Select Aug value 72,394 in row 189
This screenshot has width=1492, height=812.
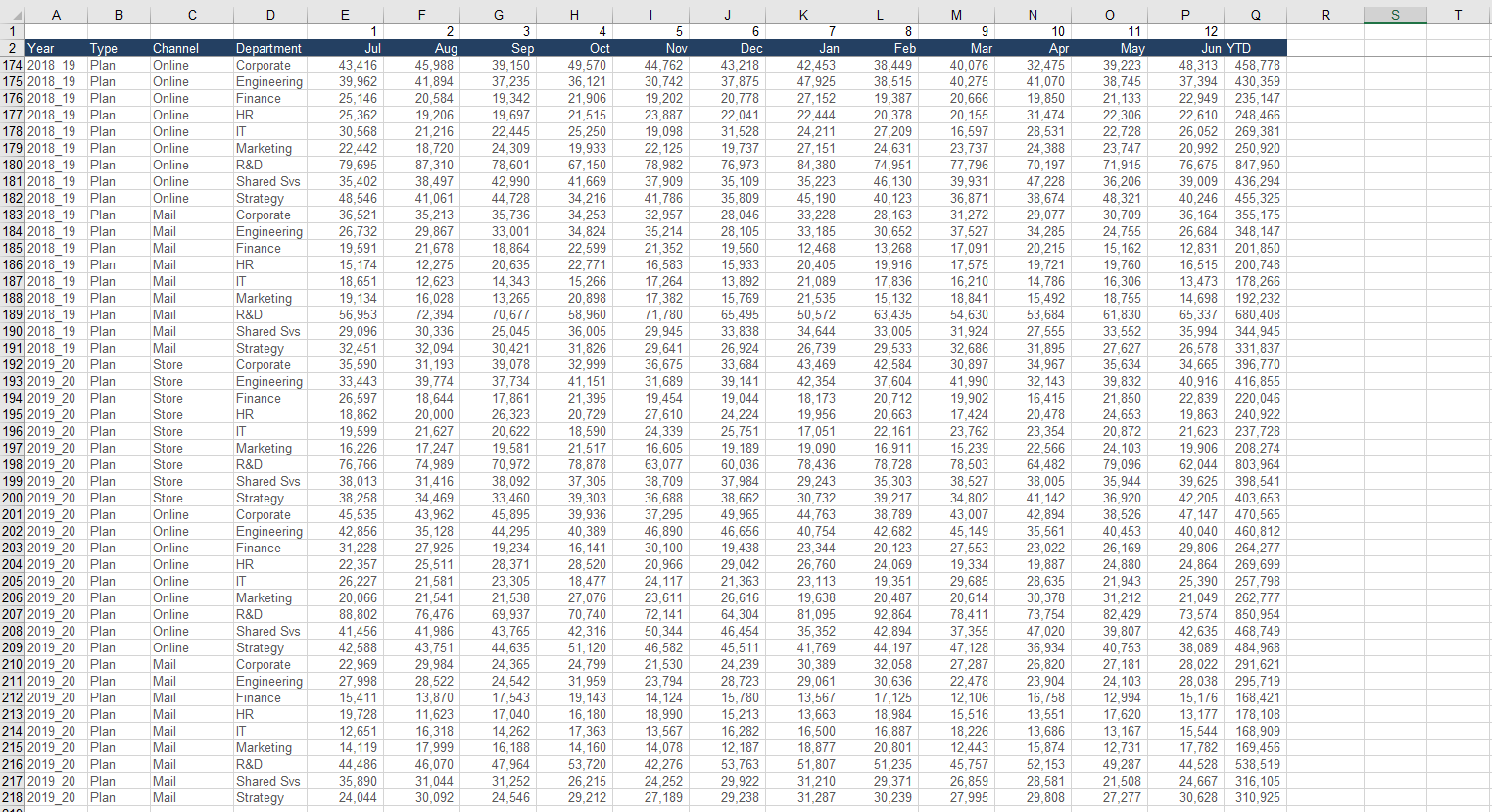tap(421, 314)
